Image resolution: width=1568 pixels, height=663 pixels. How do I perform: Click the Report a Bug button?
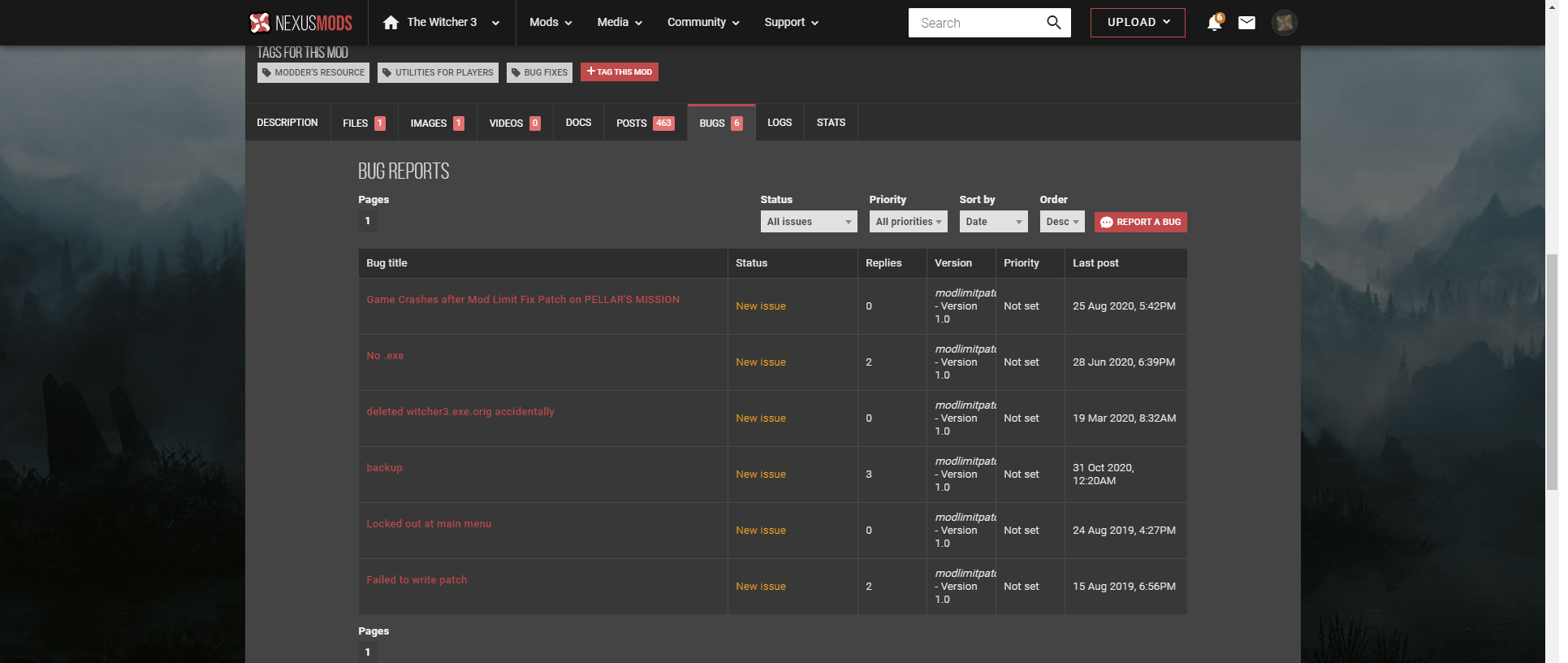coord(1141,222)
